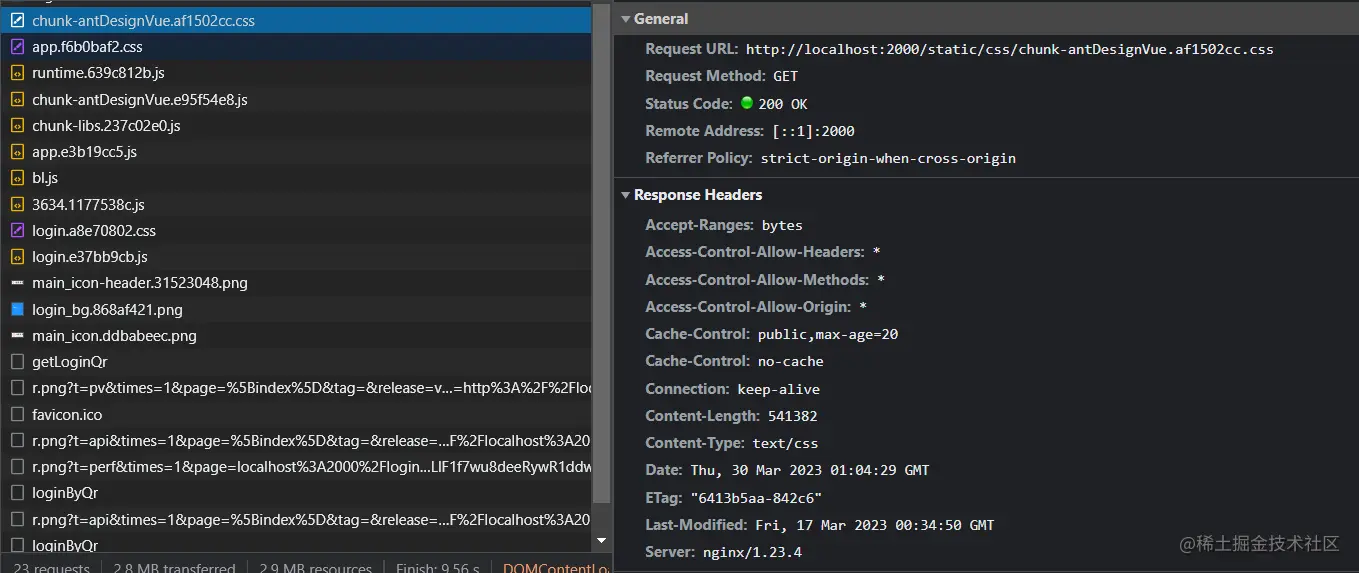Collapse the Response Headers section
The width and height of the screenshot is (1359, 573).
pyautogui.click(x=626, y=195)
